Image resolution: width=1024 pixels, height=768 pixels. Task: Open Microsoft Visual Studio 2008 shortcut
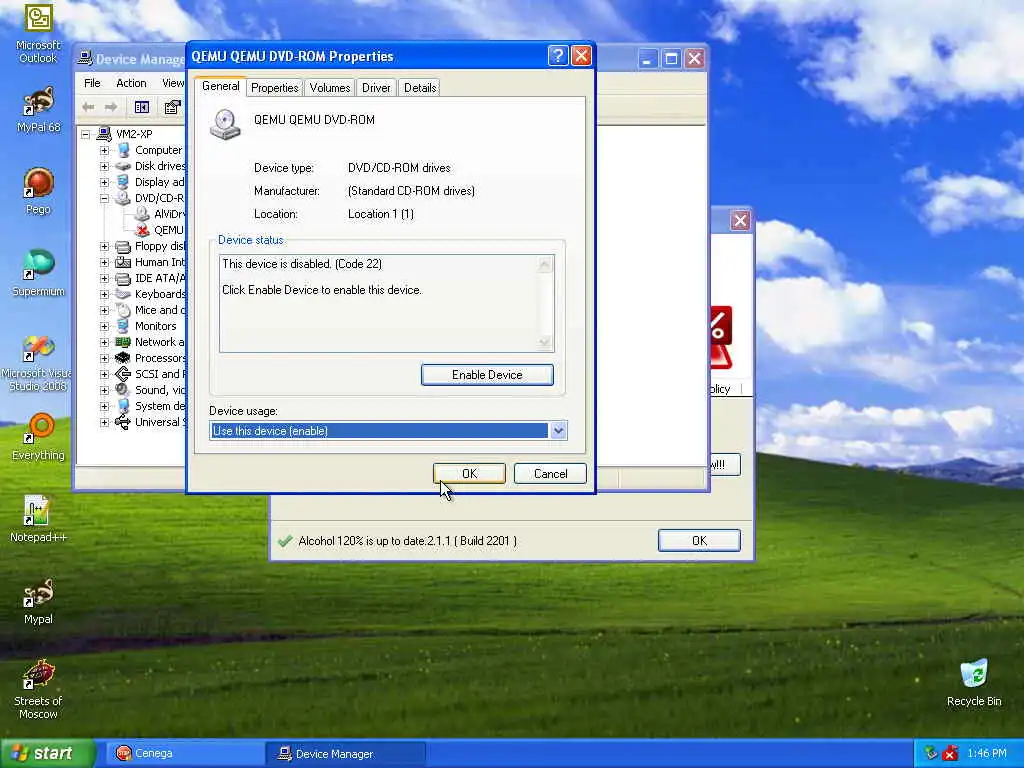click(37, 363)
